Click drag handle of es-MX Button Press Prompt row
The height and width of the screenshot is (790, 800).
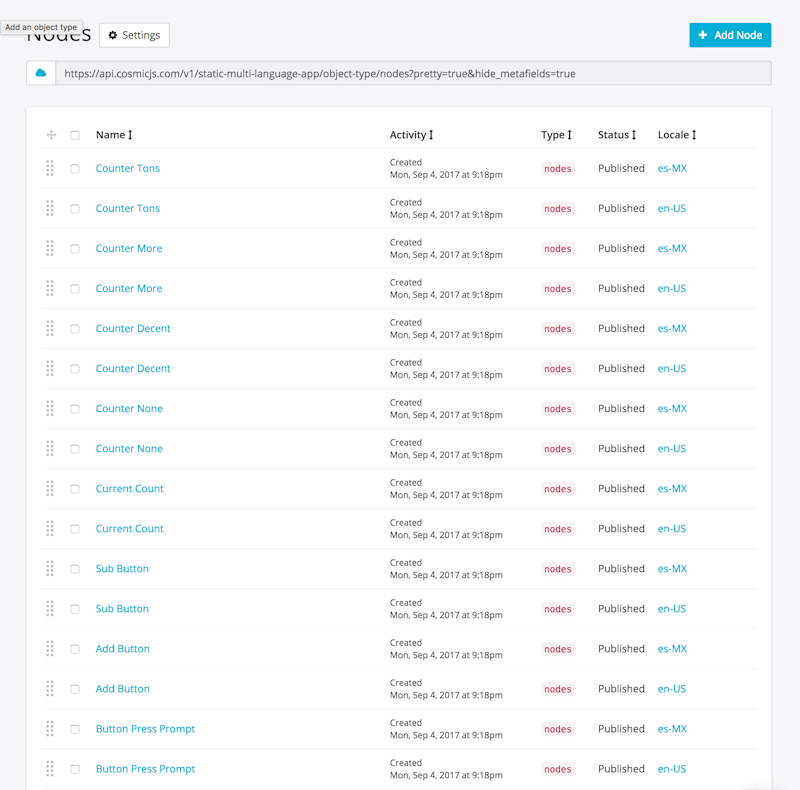(x=49, y=728)
